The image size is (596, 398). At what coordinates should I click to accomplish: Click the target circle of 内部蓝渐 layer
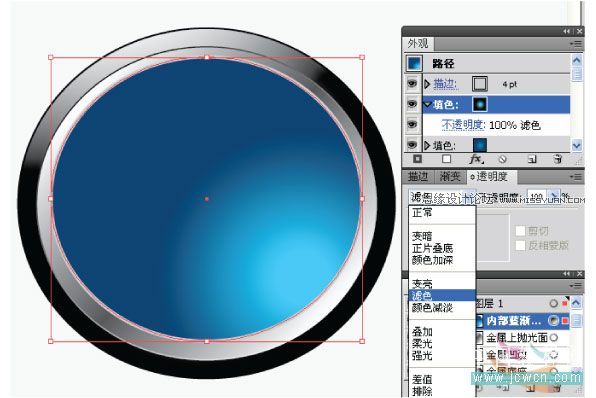click(553, 321)
